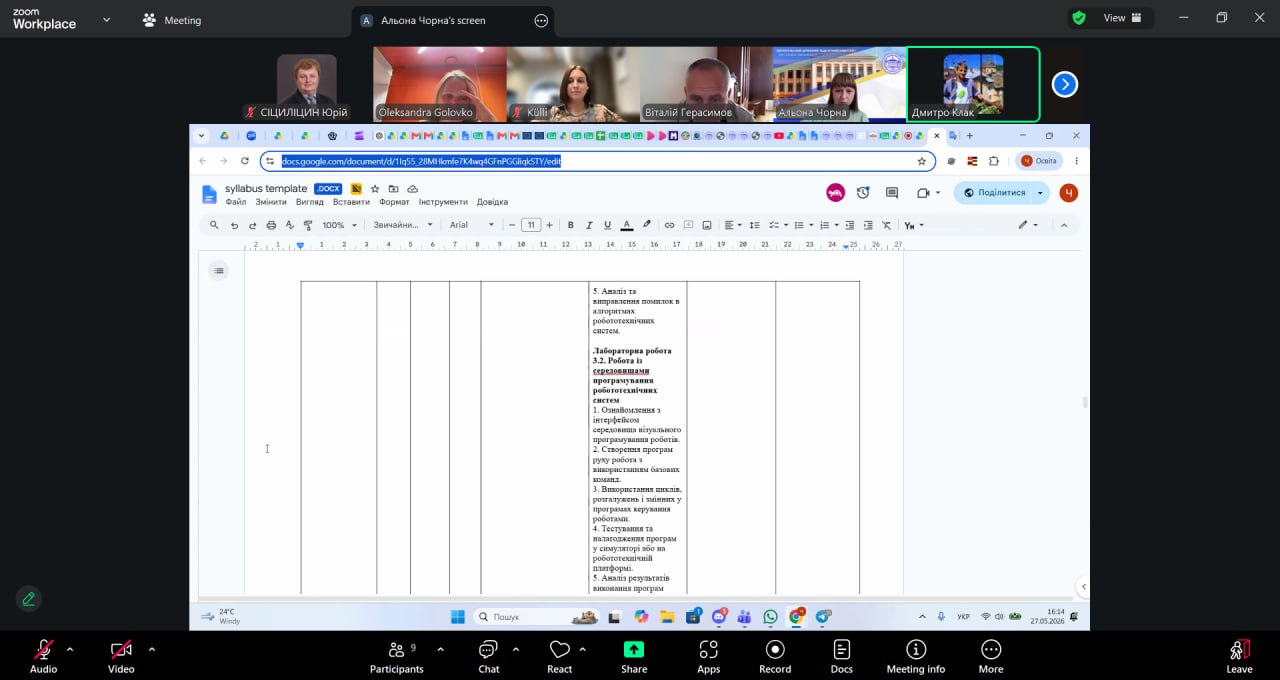
Task: Open Arial font dropdown
Action: coord(472,225)
